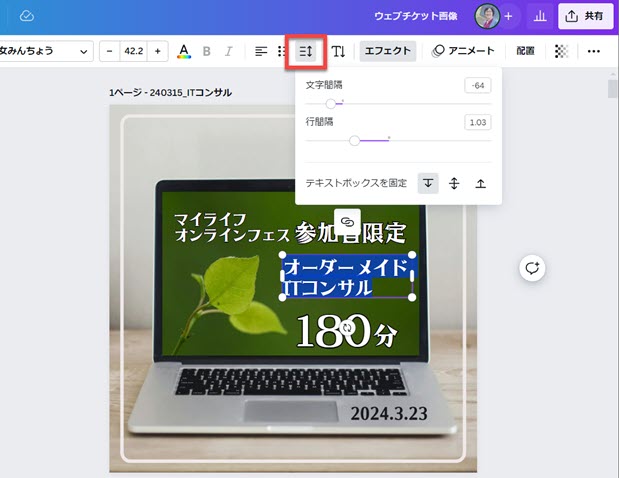Anchor the text box to the middle
This screenshot has height=478, width=619.
[x=454, y=183]
